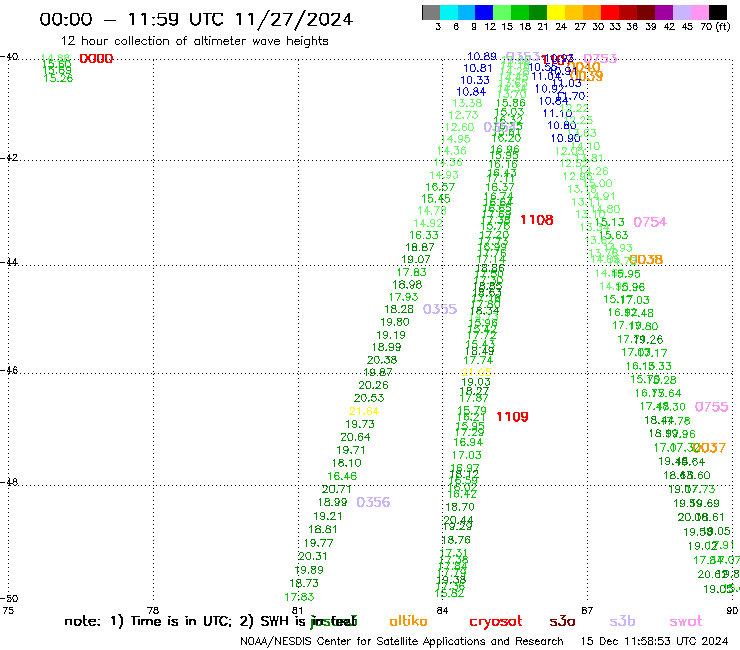The image size is (740, 650).
Task: Select the s3a satellite legend label
Action: click(x=562, y=622)
